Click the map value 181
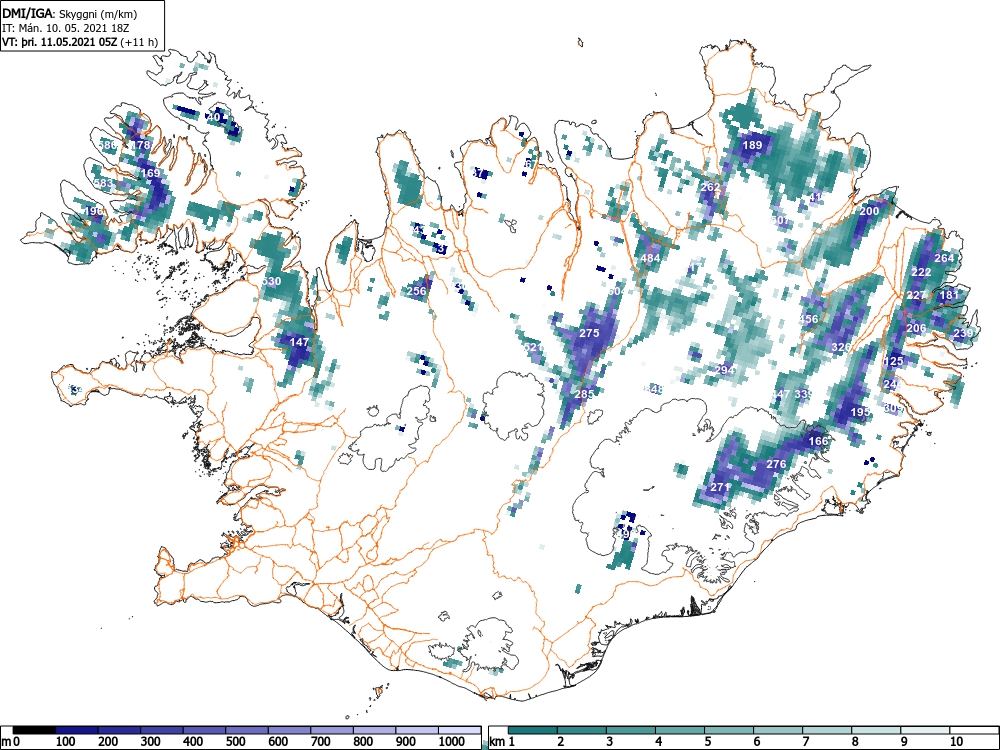This screenshot has width=1000, height=750. [950, 295]
